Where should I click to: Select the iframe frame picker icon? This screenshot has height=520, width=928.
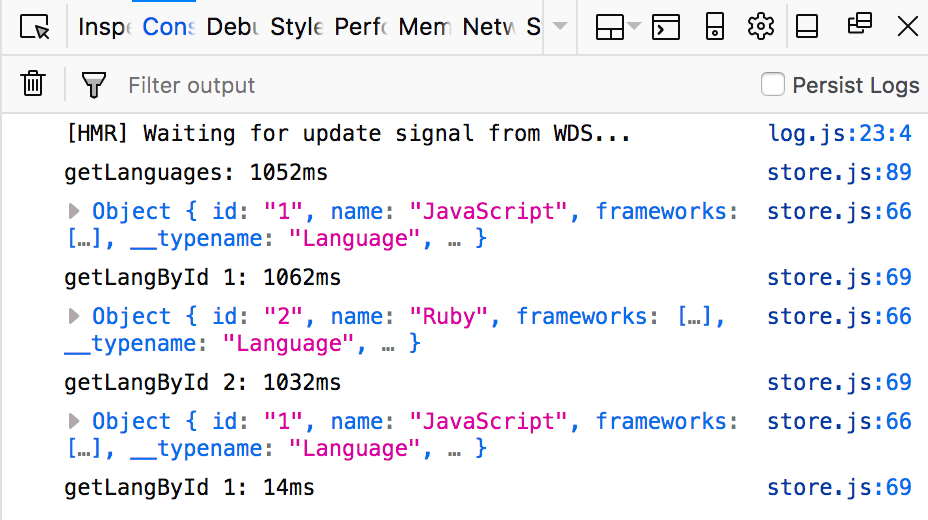click(609, 27)
